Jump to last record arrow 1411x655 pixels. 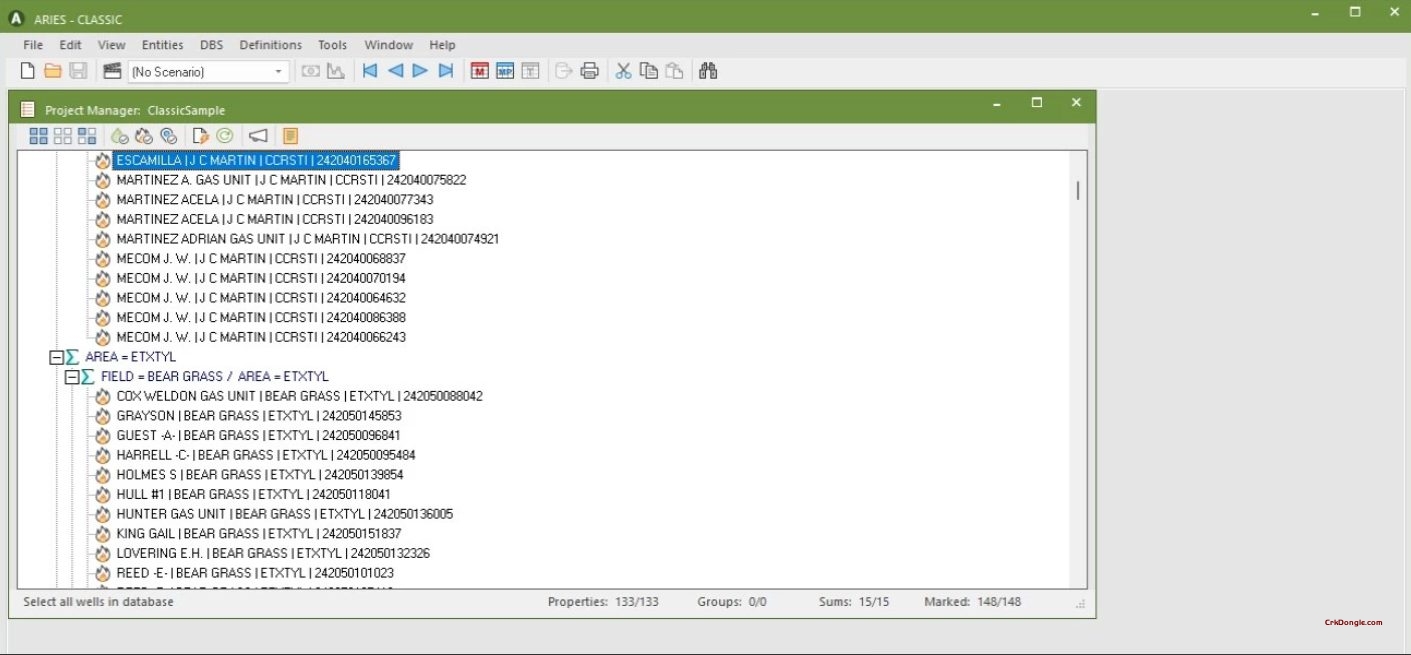coord(446,71)
